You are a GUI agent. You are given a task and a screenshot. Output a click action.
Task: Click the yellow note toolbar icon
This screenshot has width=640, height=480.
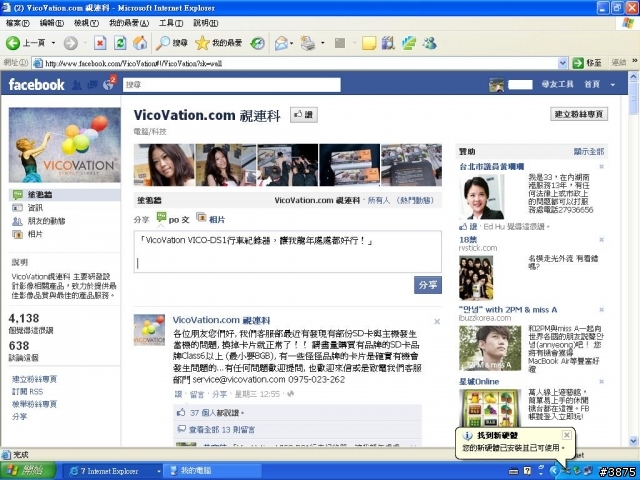369,43
